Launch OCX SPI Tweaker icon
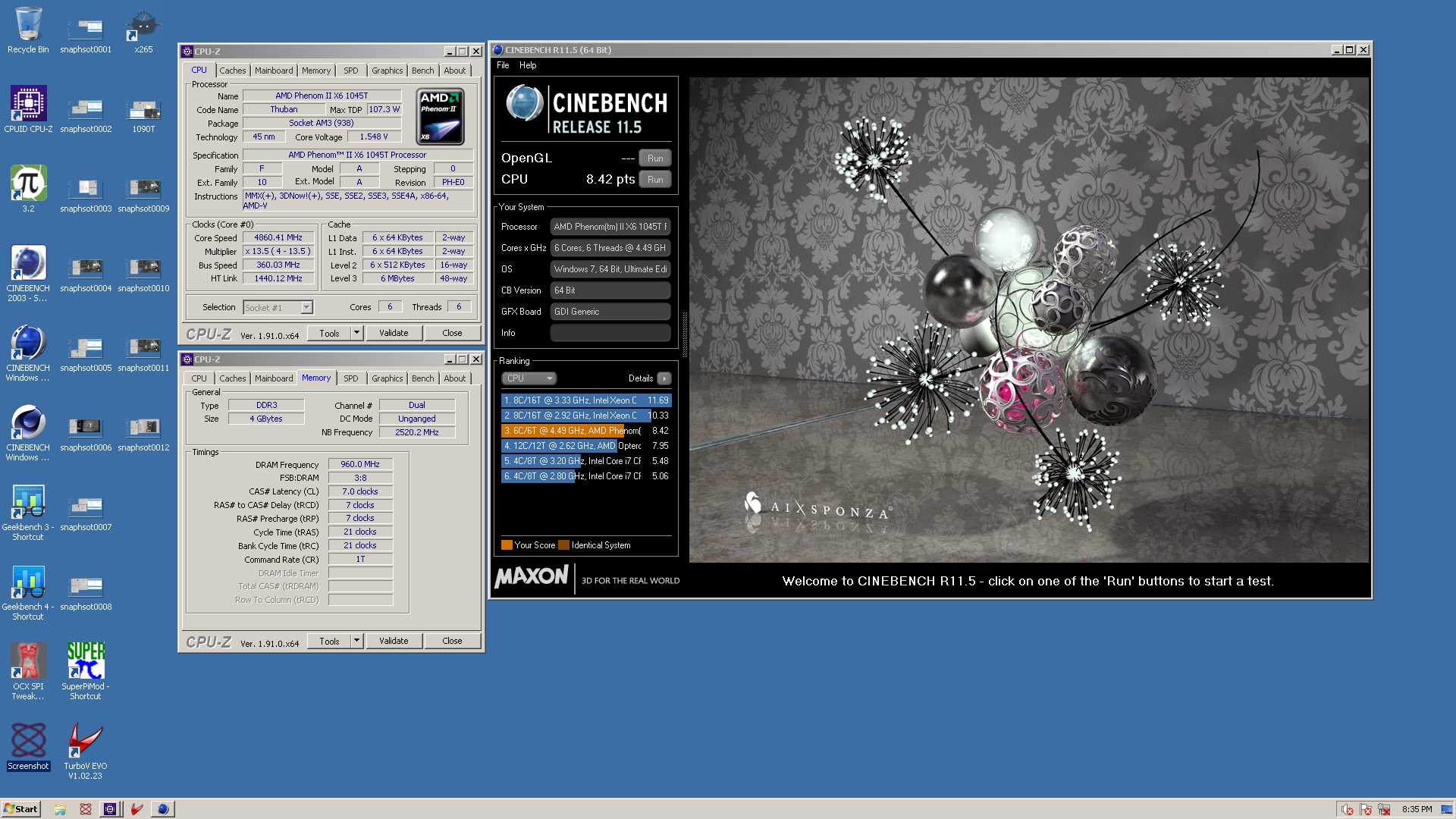The height and width of the screenshot is (819, 1456). pos(28,671)
